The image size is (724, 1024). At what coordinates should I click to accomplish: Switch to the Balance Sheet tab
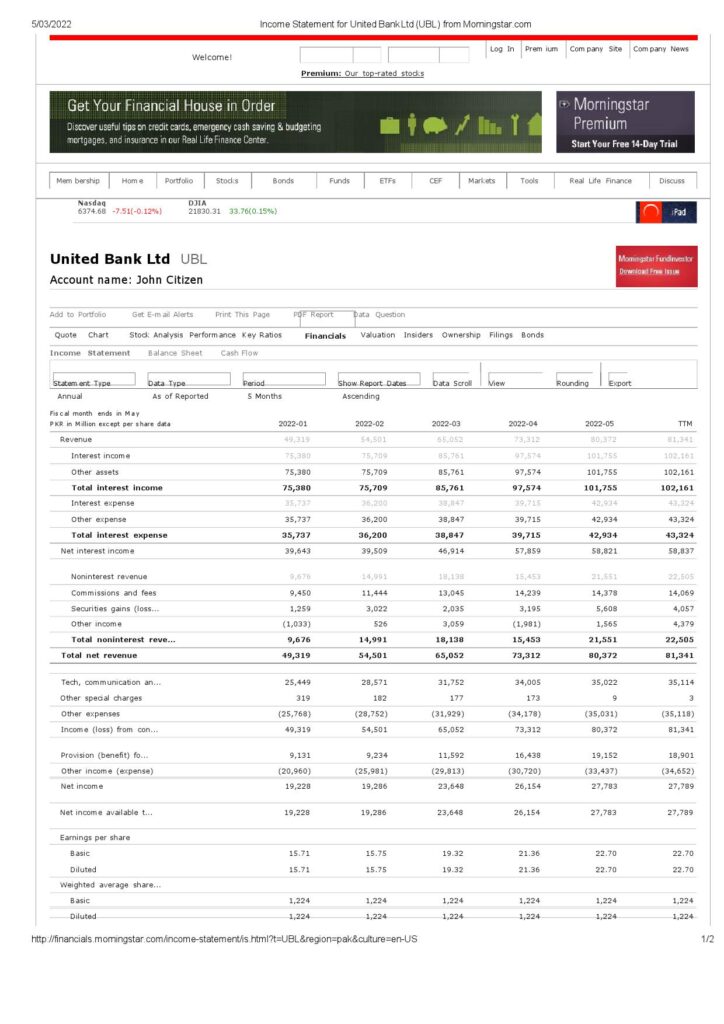click(x=175, y=353)
